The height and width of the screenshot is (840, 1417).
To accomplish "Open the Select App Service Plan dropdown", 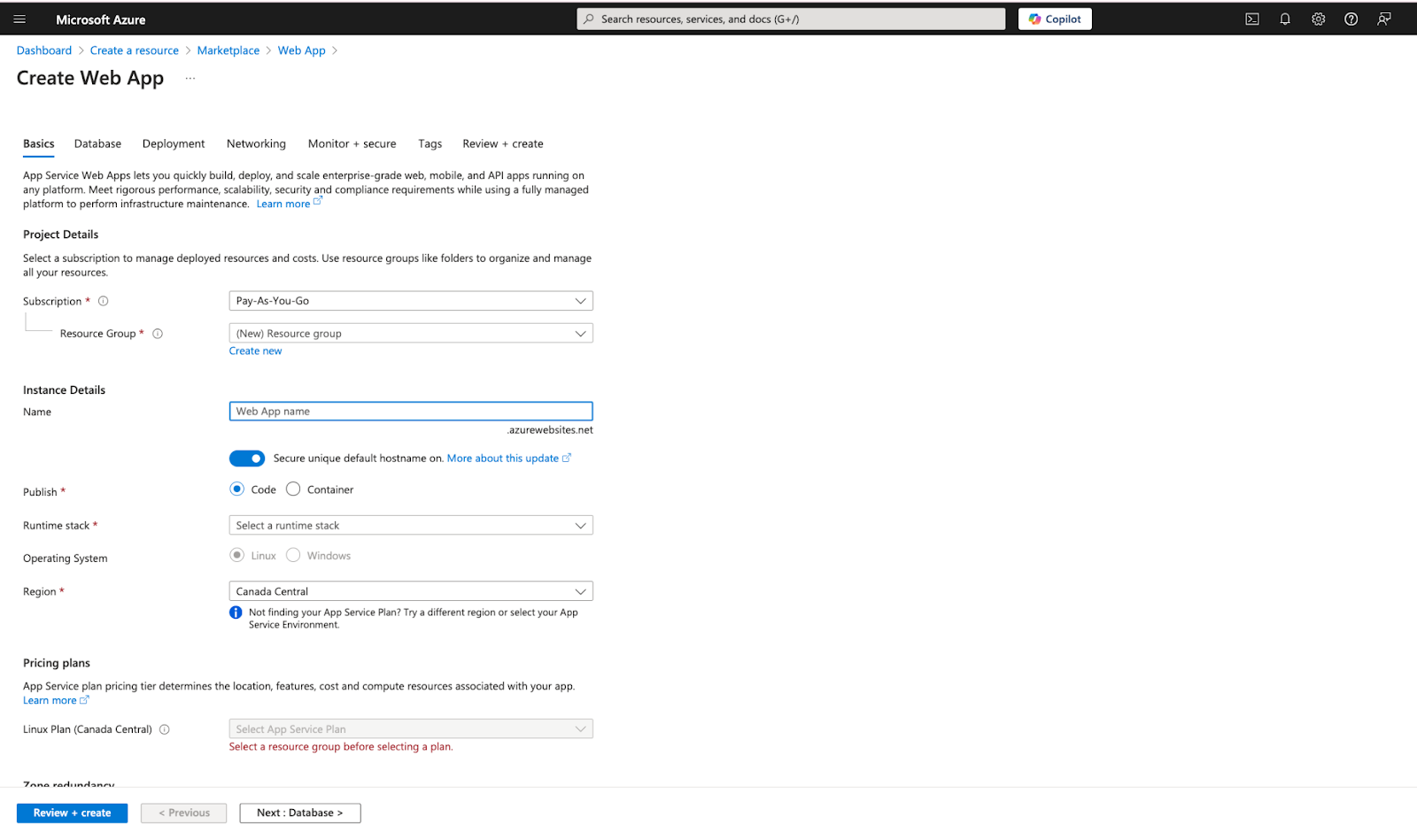I will (411, 729).
